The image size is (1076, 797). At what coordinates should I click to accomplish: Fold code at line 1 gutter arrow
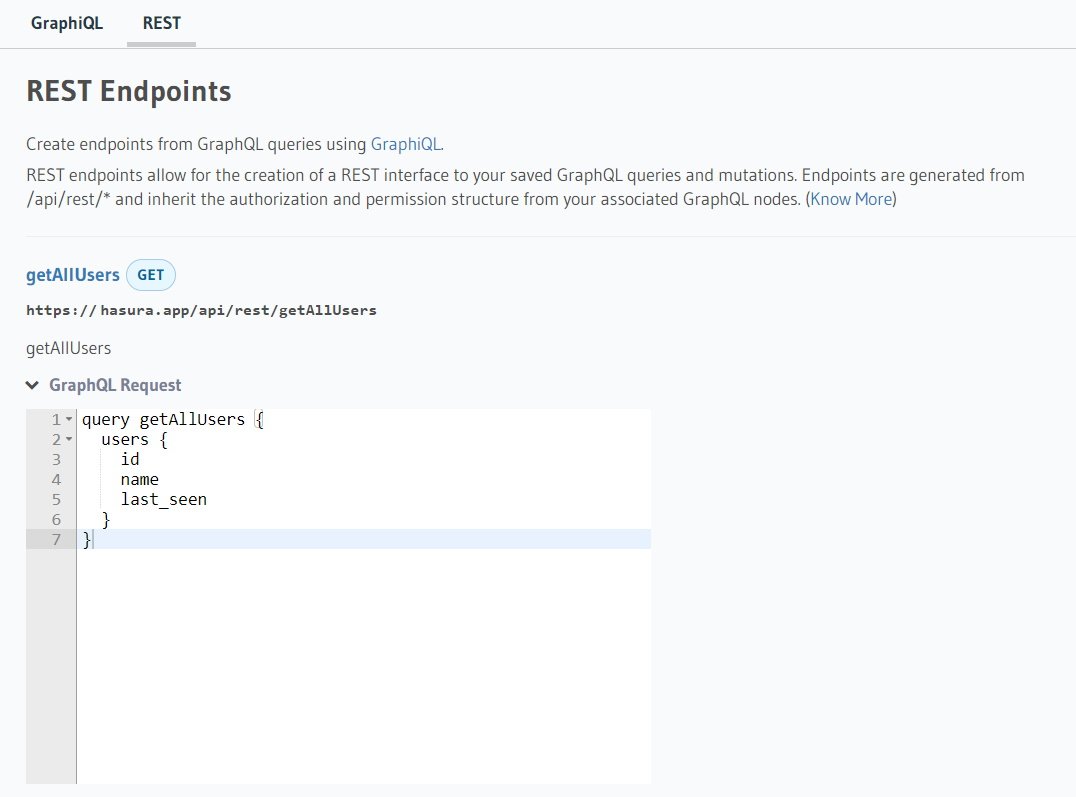coord(69,419)
